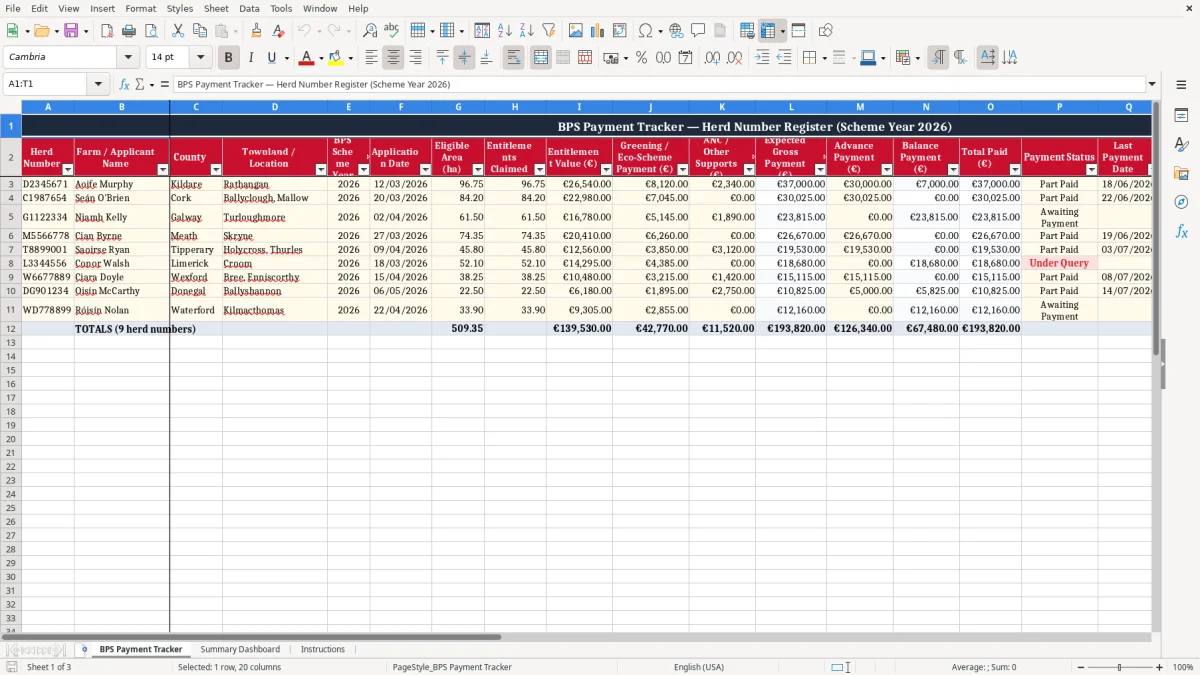The height and width of the screenshot is (675, 1200).
Task: Click the Clear Direct Formatting icon
Action: [x=278, y=31]
